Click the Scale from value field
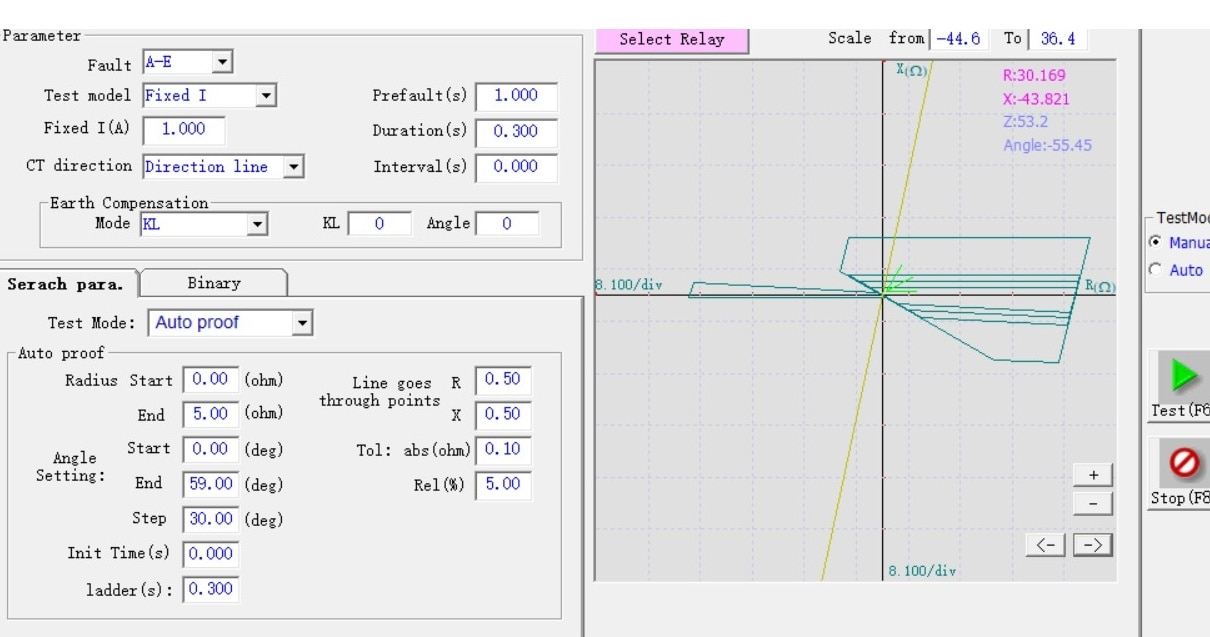The height and width of the screenshot is (637, 1210). click(958, 39)
